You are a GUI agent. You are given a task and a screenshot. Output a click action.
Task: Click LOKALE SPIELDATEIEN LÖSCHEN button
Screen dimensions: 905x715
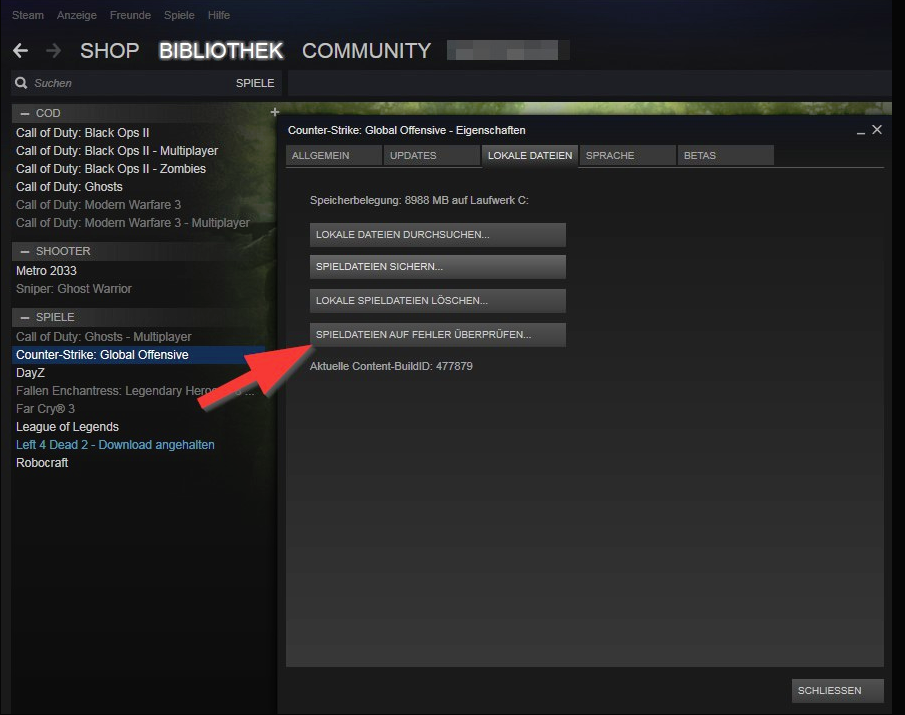point(437,301)
